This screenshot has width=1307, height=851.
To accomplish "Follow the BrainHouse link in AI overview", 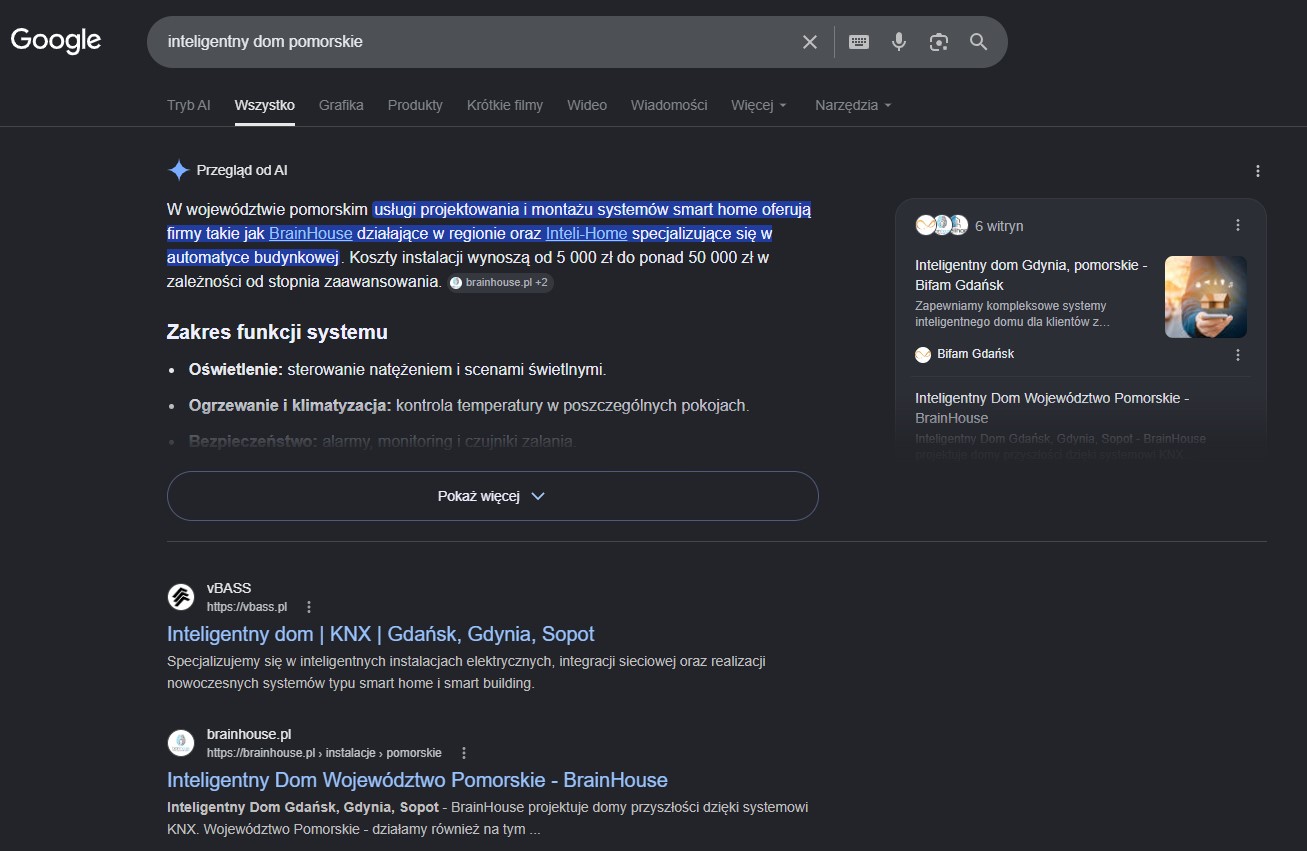I will 311,234.
